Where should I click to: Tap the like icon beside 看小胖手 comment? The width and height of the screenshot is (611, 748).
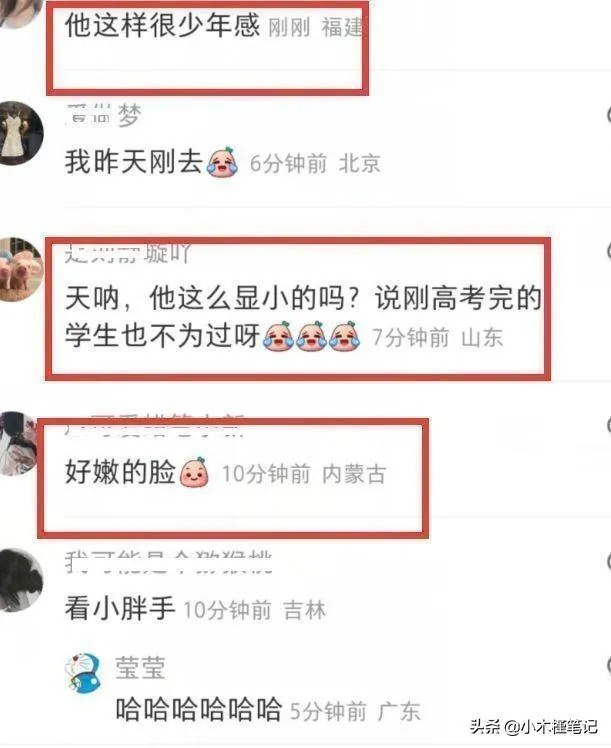[x=608, y=562]
